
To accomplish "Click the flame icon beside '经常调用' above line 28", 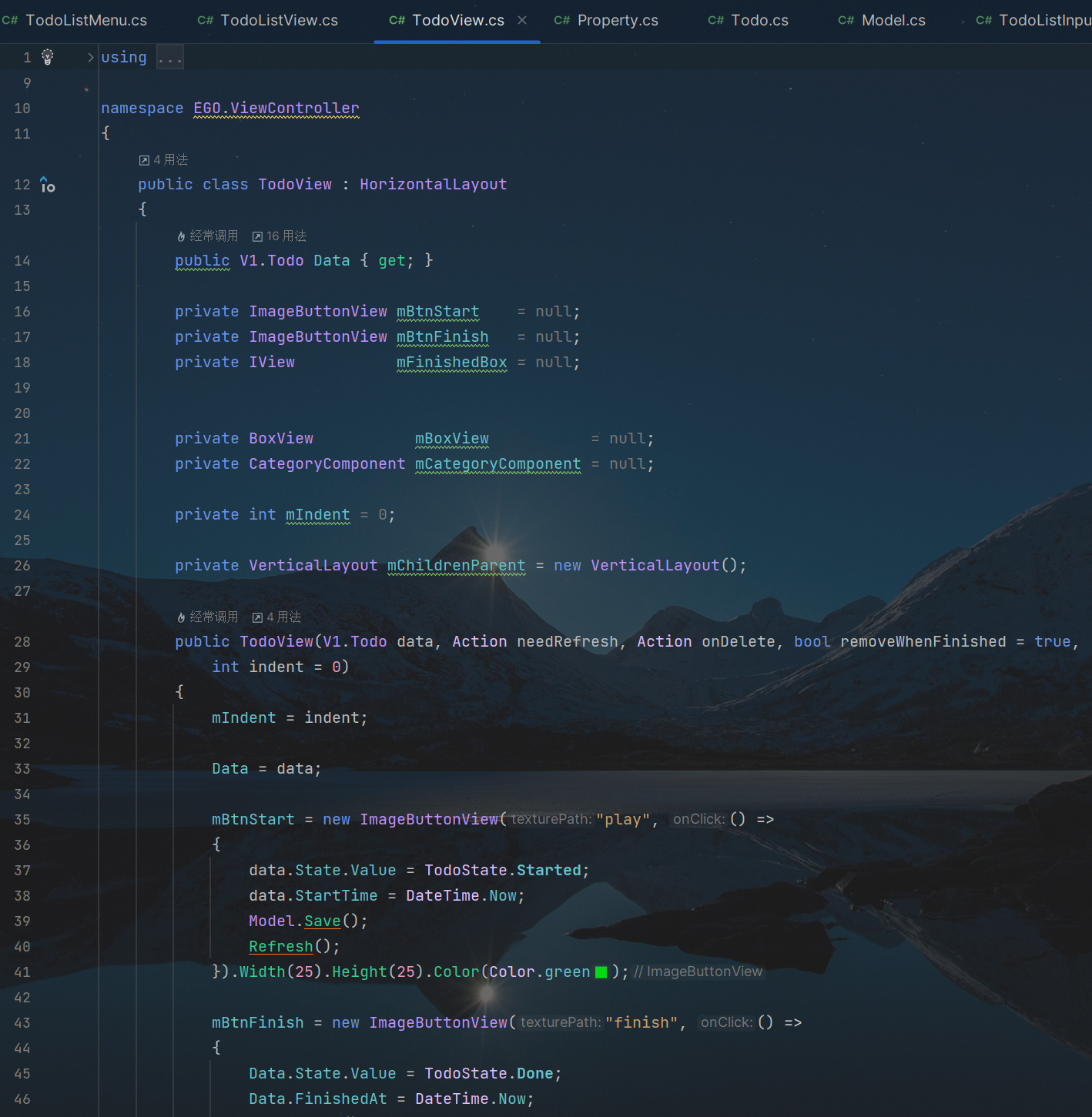I will tap(181, 617).
